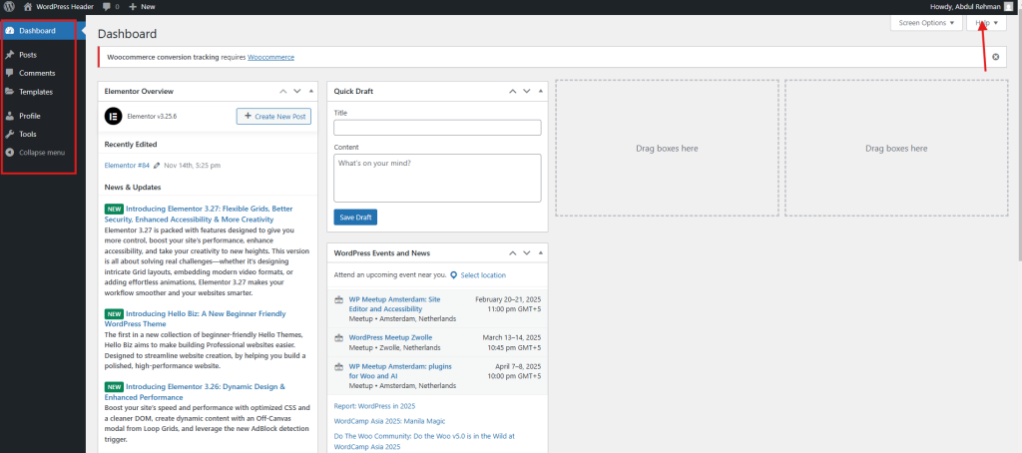Expand the Screen Options dropdown

[926, 23]
